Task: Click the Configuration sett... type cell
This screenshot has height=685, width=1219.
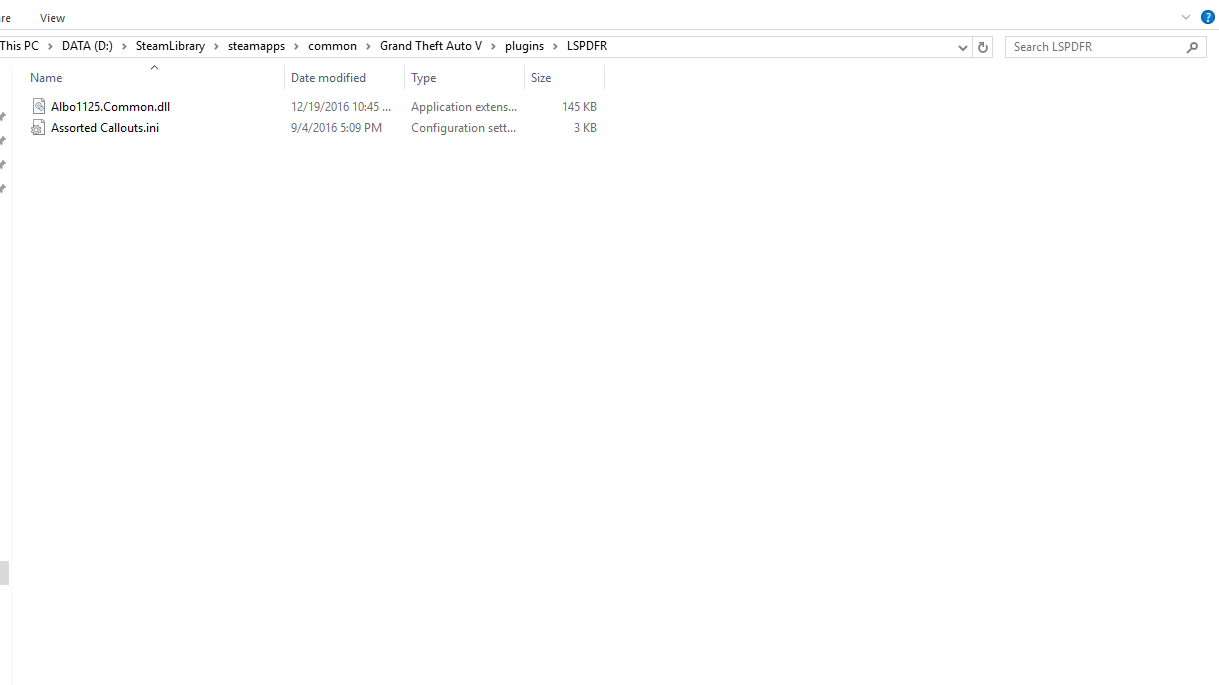Action: (464, 128)
